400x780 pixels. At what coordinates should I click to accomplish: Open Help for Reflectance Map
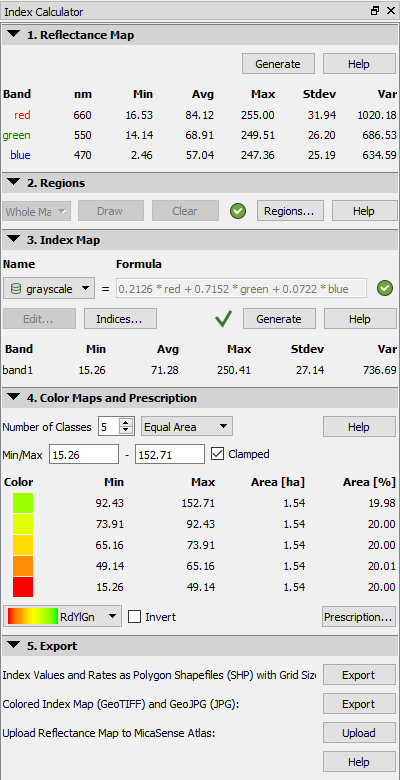(x=359, y=64)
